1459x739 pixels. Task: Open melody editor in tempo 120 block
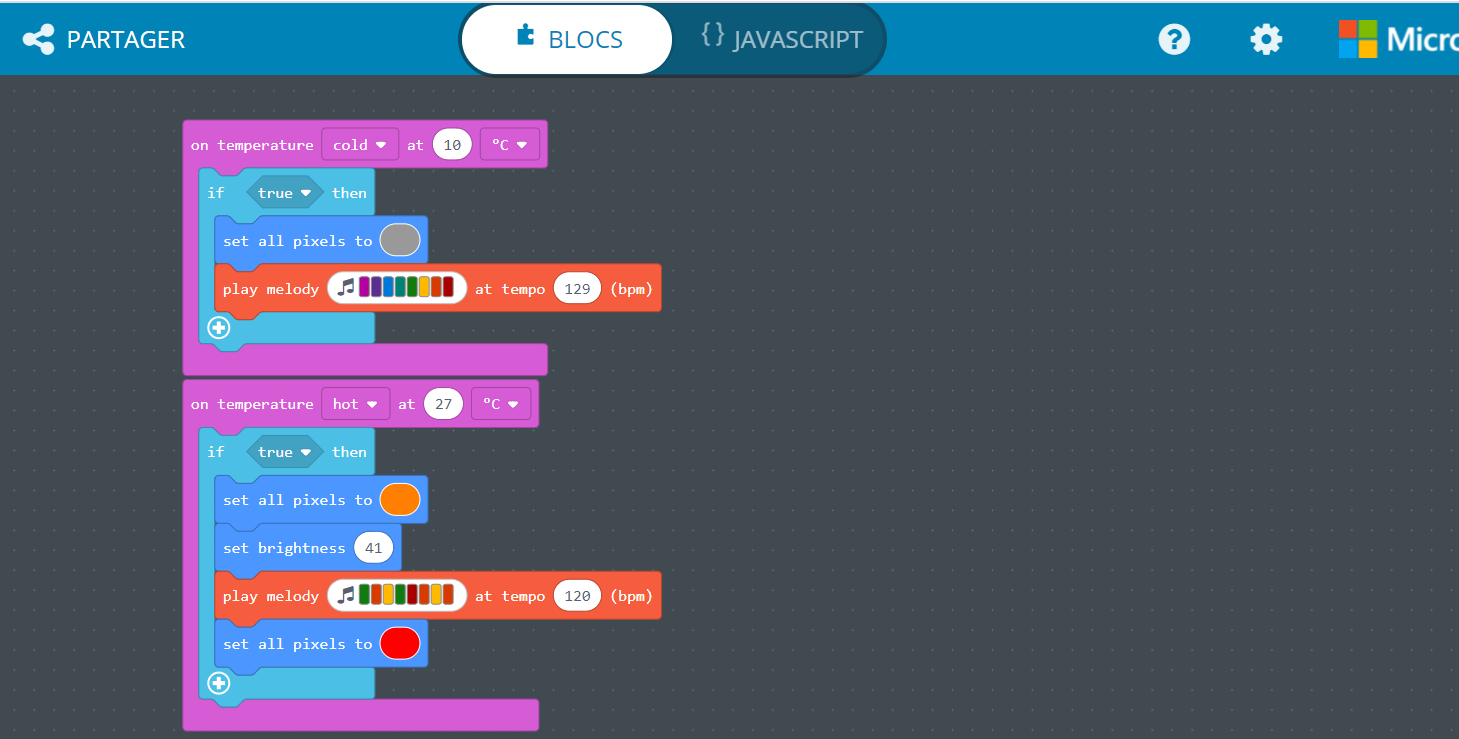point(397,595)
